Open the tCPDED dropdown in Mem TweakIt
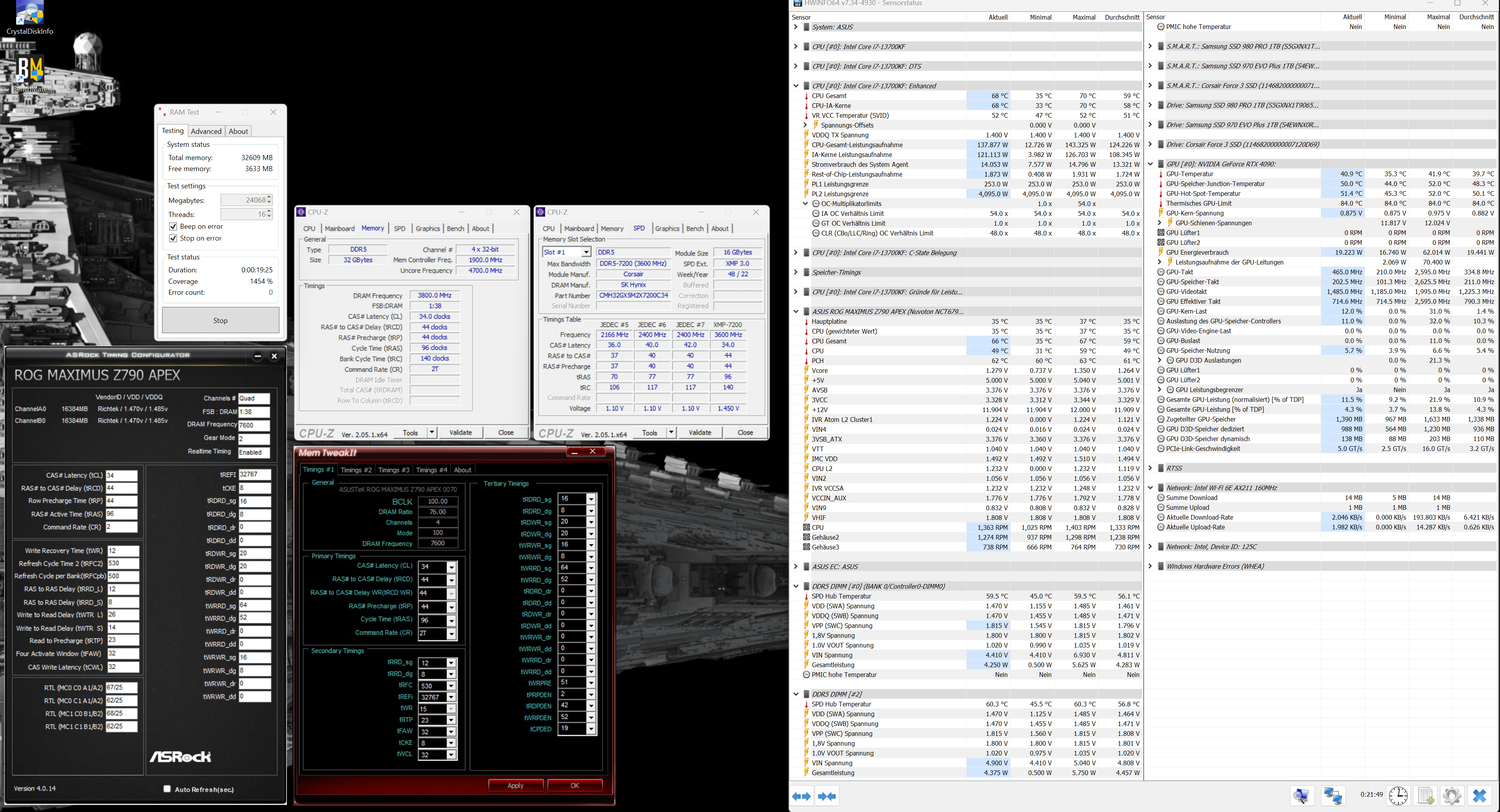Screen dimensions: 1500x812 [591, 729]
